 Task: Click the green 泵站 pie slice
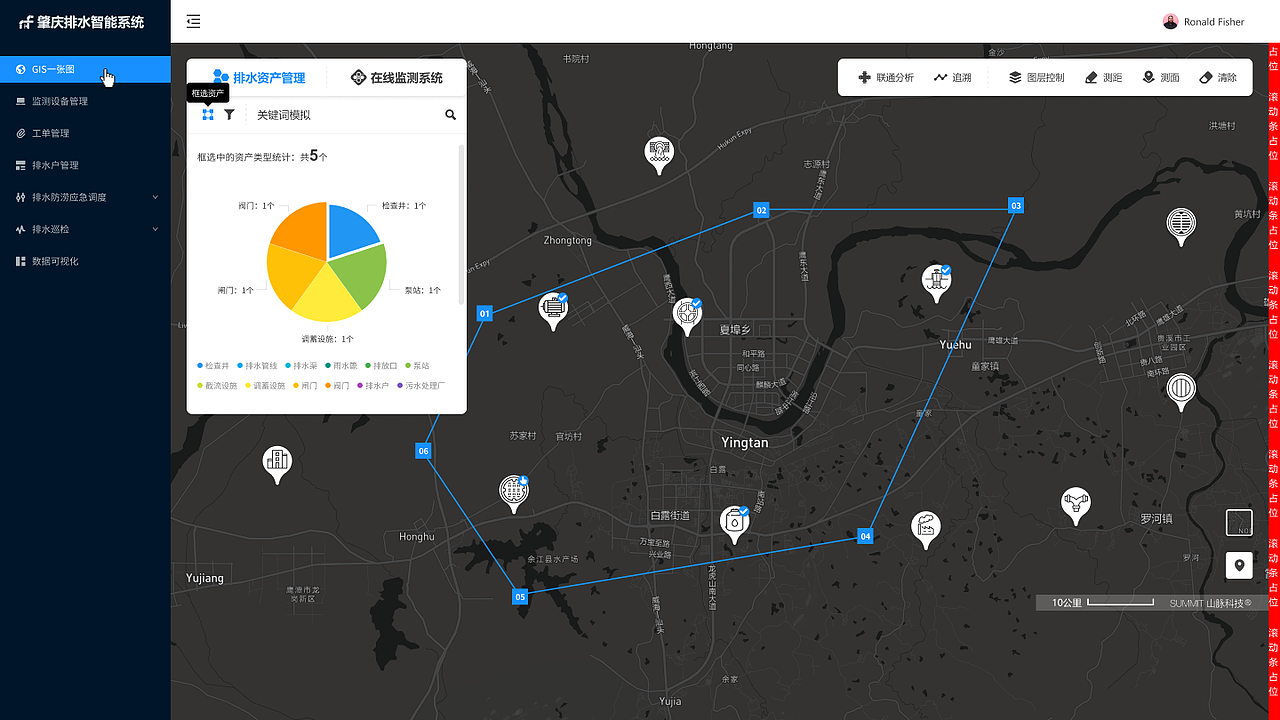point(363,275)
